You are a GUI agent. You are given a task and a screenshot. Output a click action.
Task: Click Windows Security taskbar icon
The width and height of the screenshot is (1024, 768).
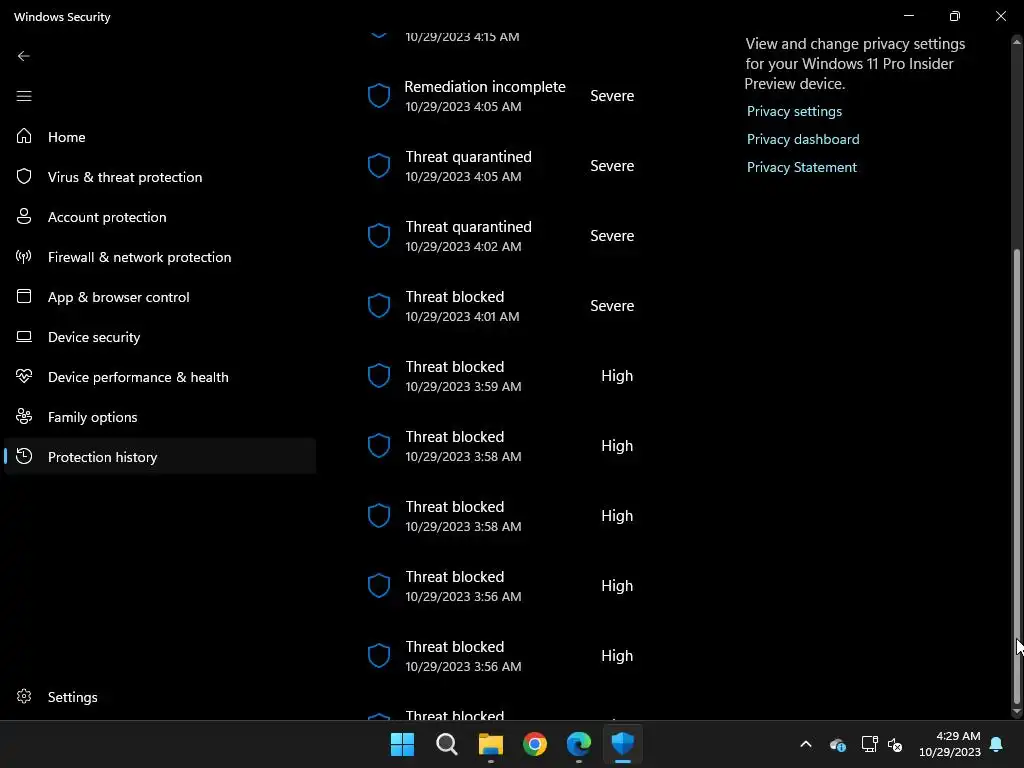(x=623, y=744)
